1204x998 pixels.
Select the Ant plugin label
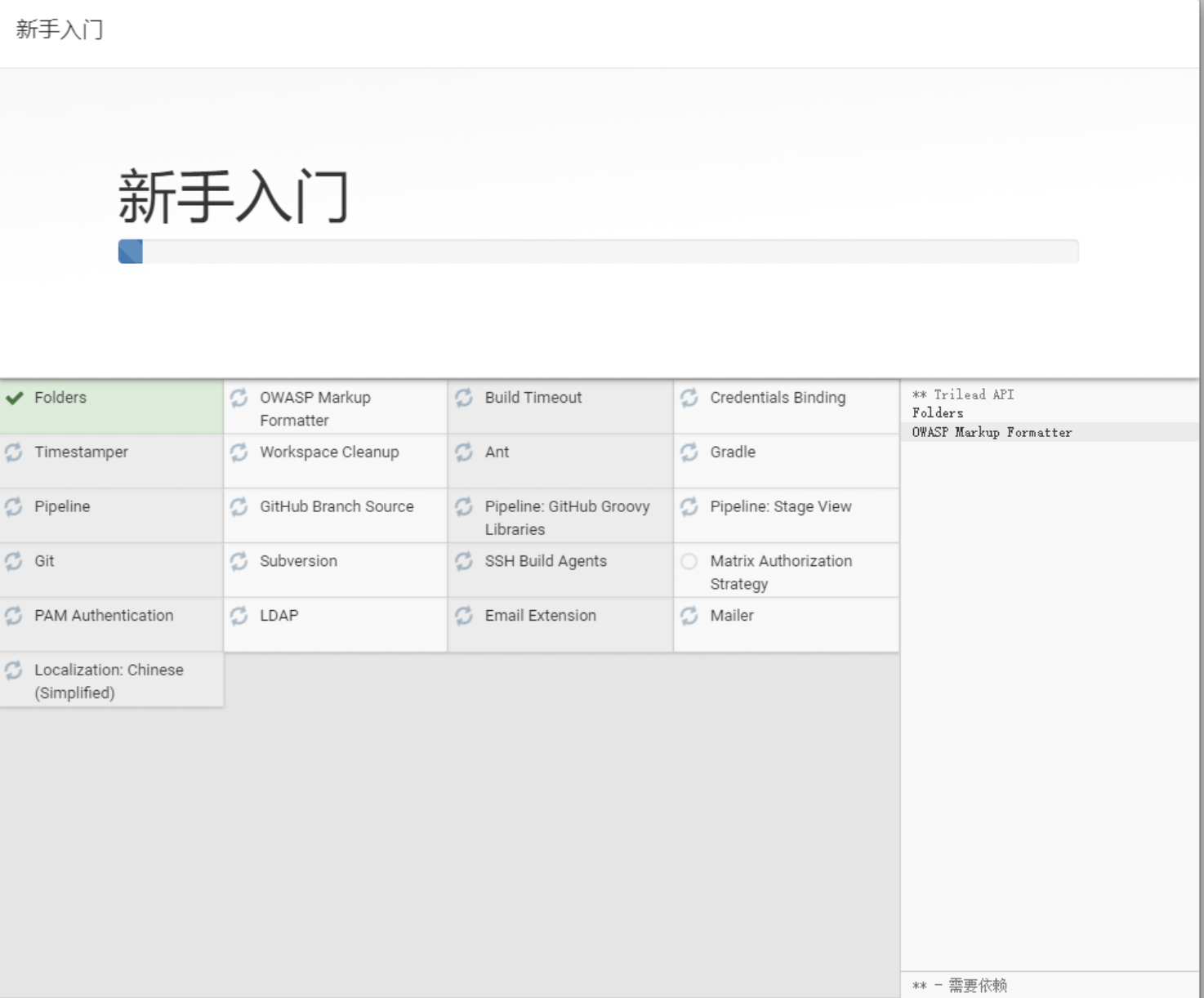(x=497, y=452)
